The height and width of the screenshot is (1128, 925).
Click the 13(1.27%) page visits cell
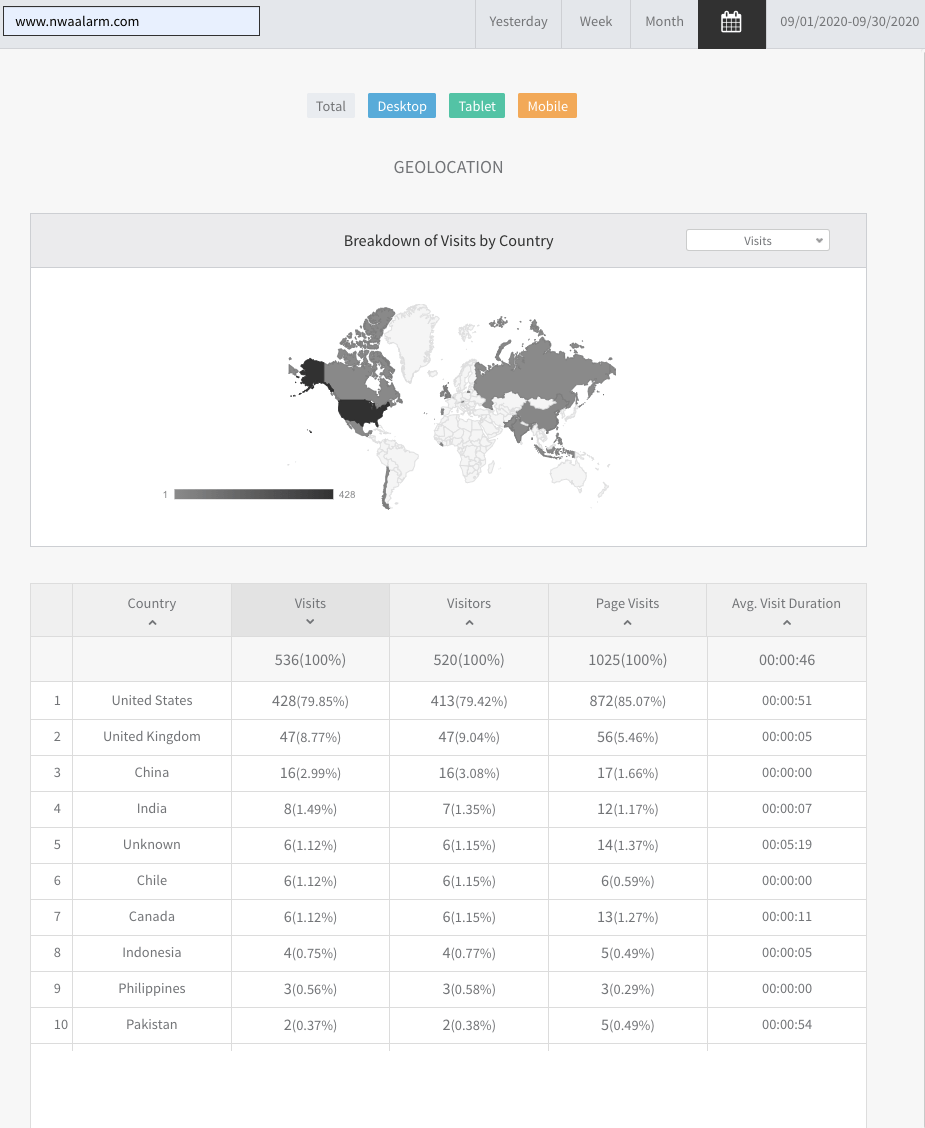[627, 917]
